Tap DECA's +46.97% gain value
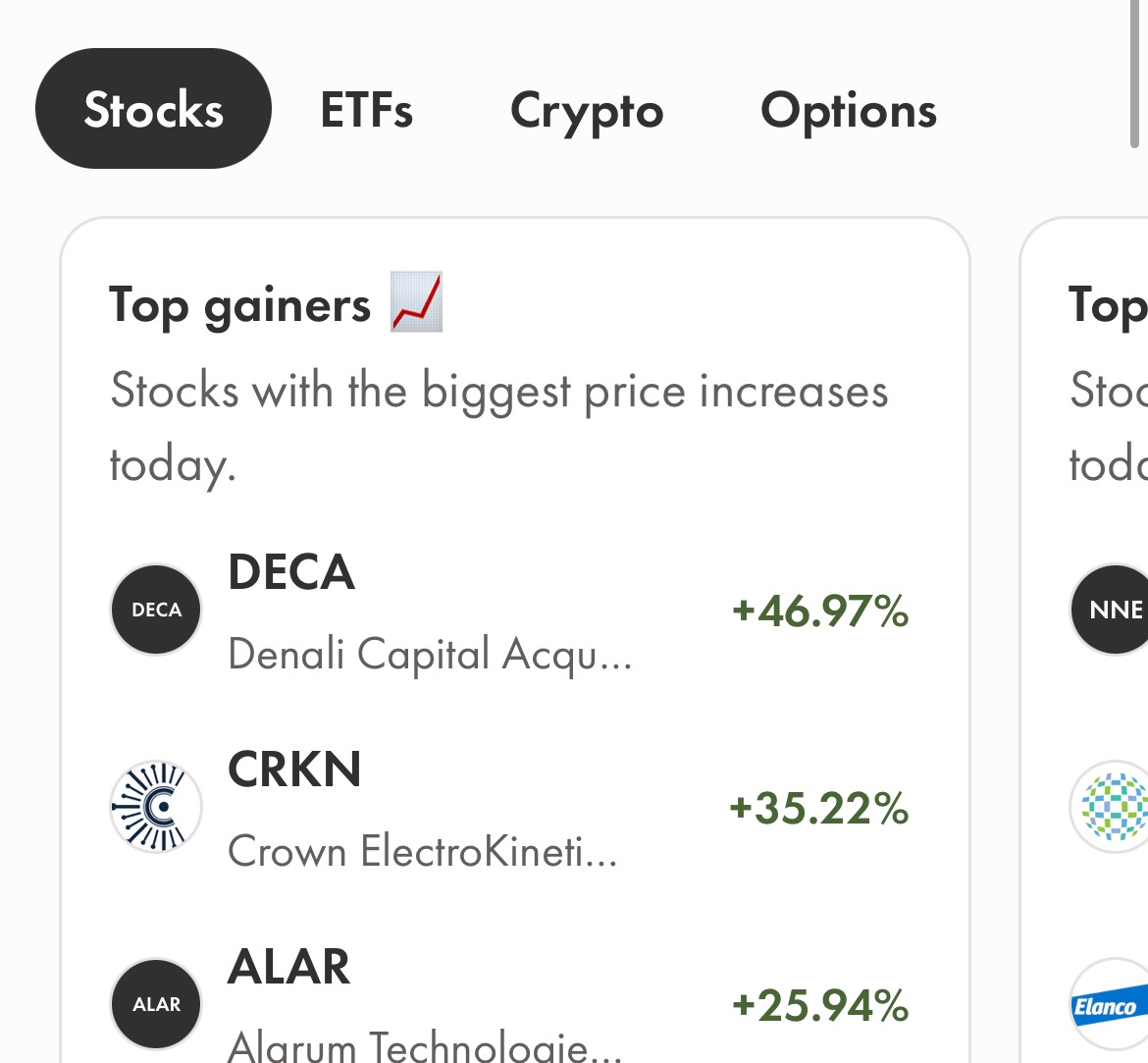 (x=820, y=611)
